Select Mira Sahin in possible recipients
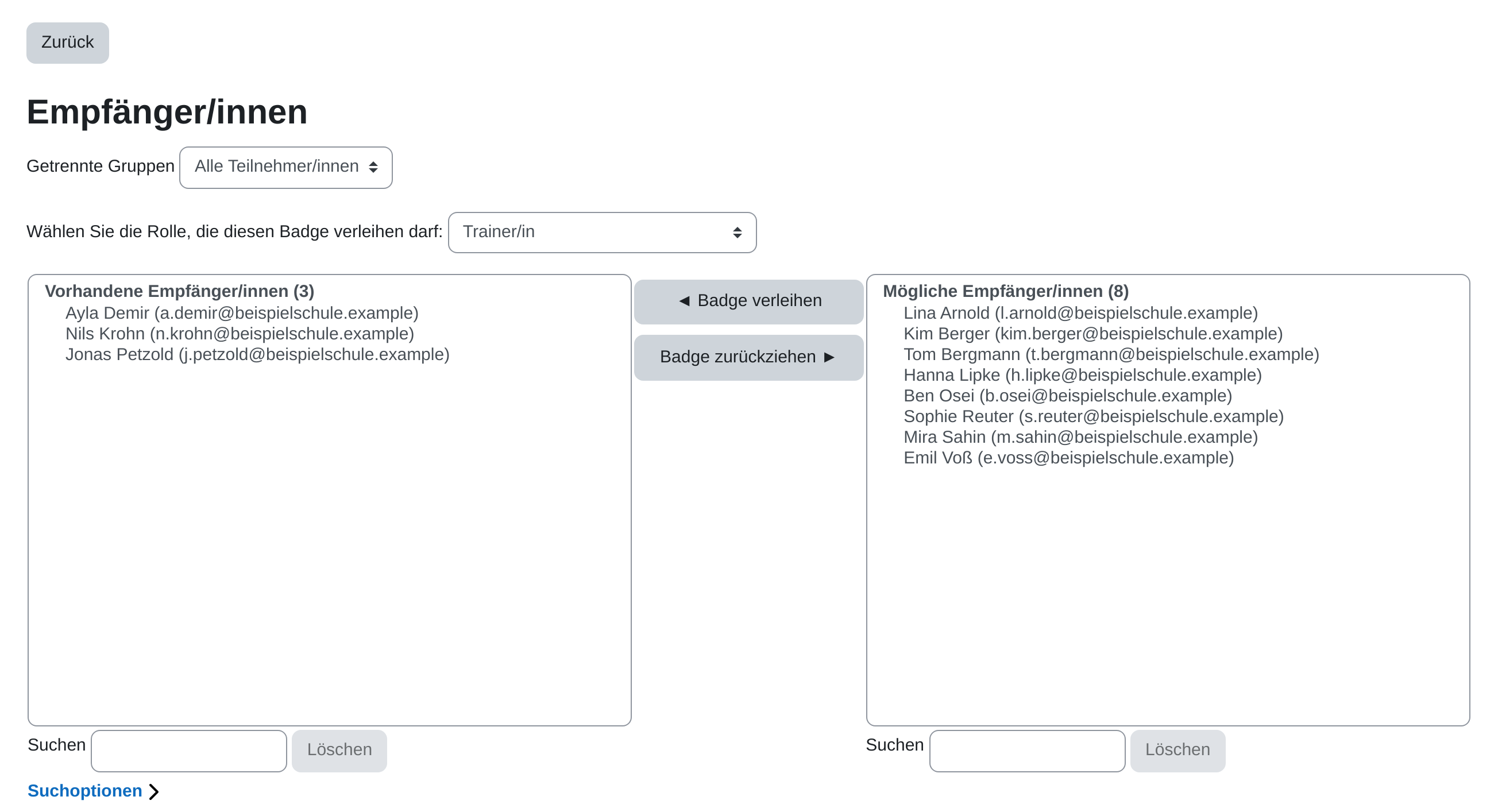This screenshot has width=1498, height=812. coord(1080,437)
